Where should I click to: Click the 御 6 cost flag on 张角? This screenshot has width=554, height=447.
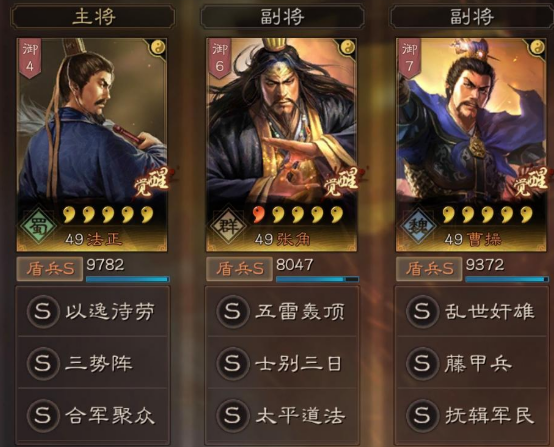coord(219,59)
